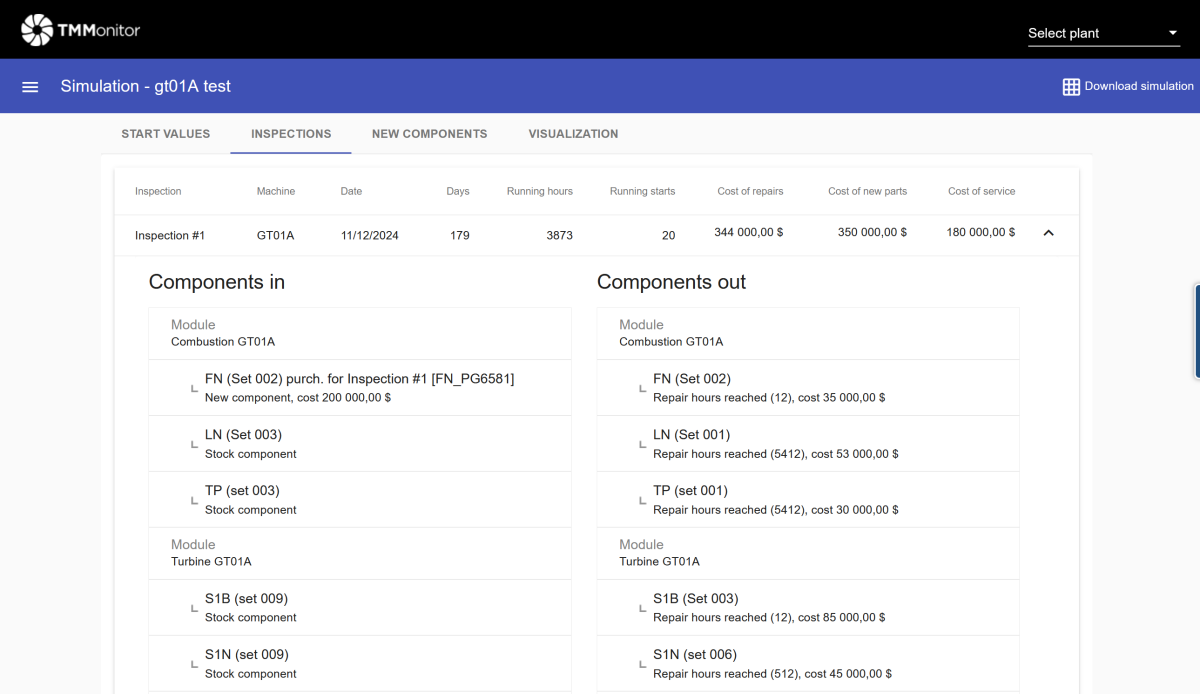Click the side panel handle on right edge
Viewport: 1200px width, 694px height.
pos(1196,332)
